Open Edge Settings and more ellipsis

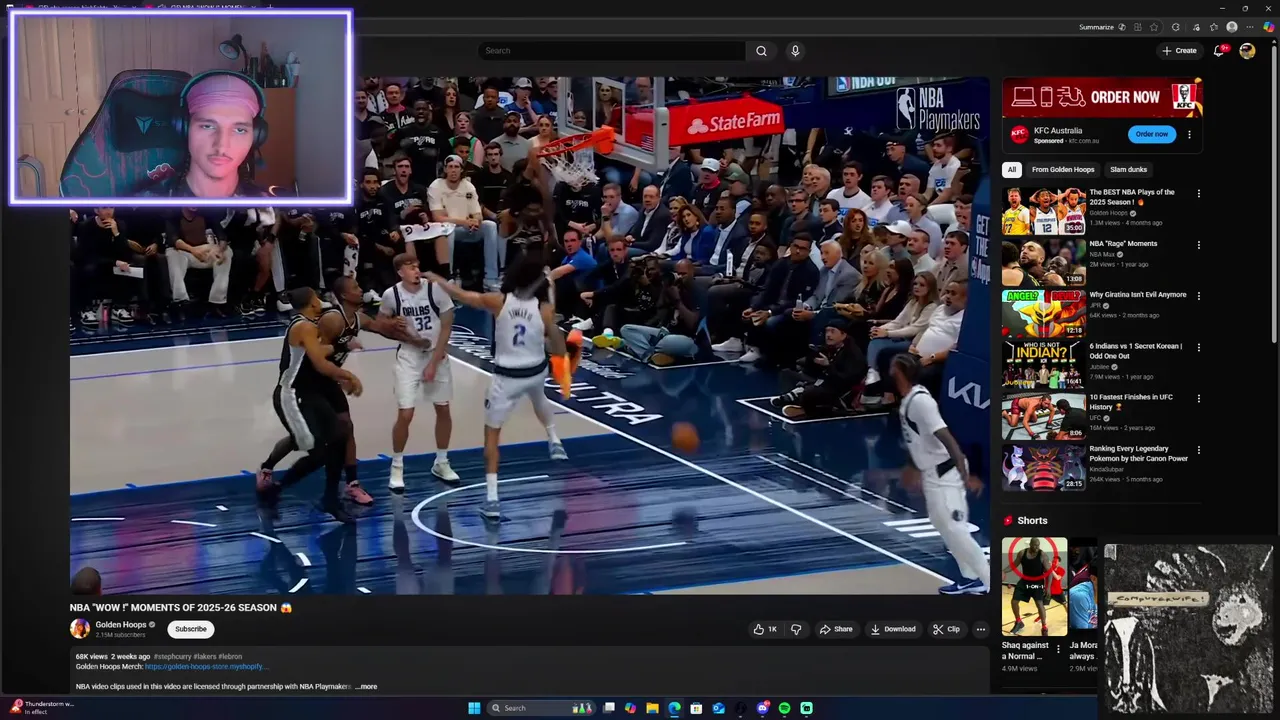point(1250,27)
